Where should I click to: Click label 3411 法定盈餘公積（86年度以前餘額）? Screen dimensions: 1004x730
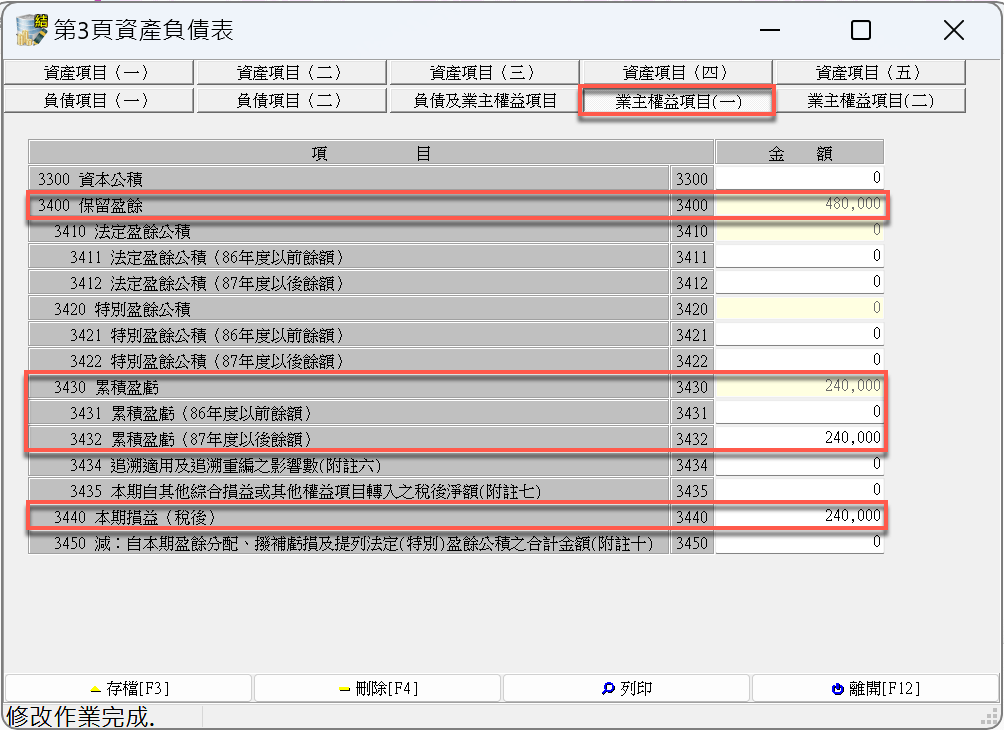207,257
